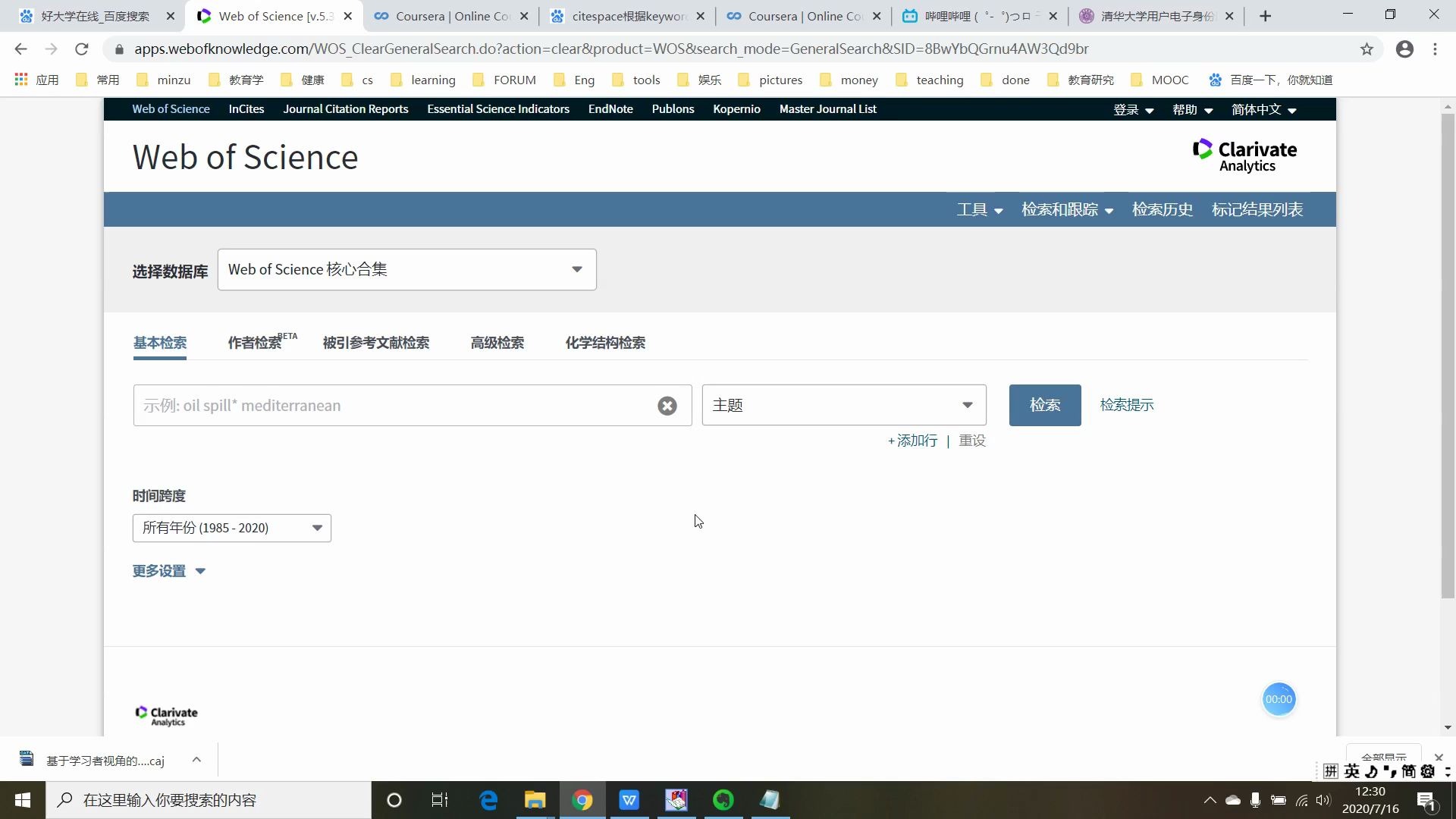
Task: Open the 'money' bookmark folder
Action: coord(849,80)
